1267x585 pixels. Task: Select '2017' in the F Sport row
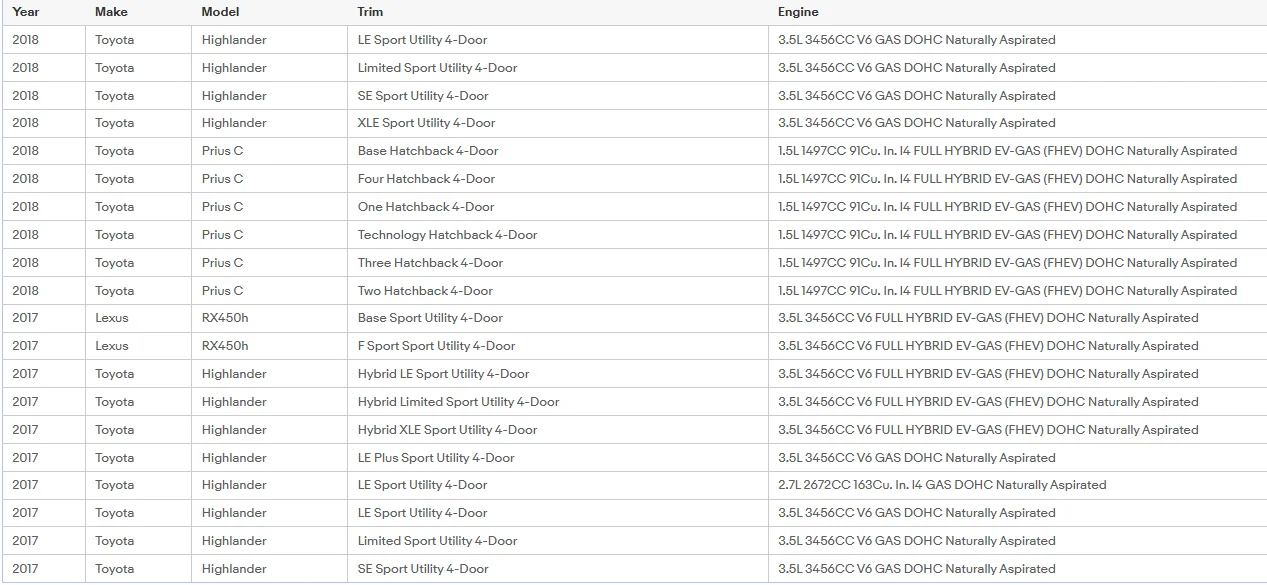coord(26,346)
